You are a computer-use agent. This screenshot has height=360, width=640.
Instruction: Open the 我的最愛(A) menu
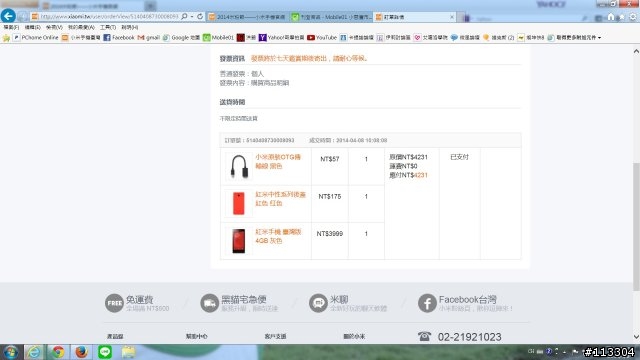tap(81, 27)
